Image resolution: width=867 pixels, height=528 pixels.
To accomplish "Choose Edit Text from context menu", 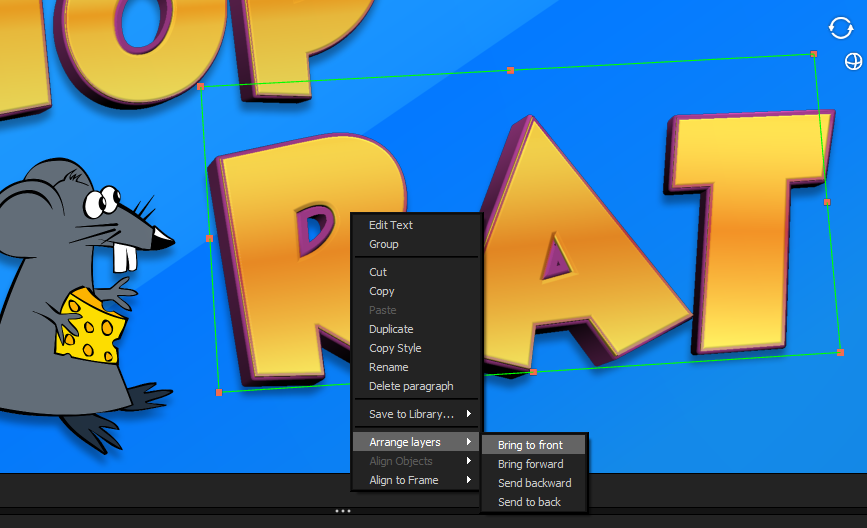I will [391, 225].
